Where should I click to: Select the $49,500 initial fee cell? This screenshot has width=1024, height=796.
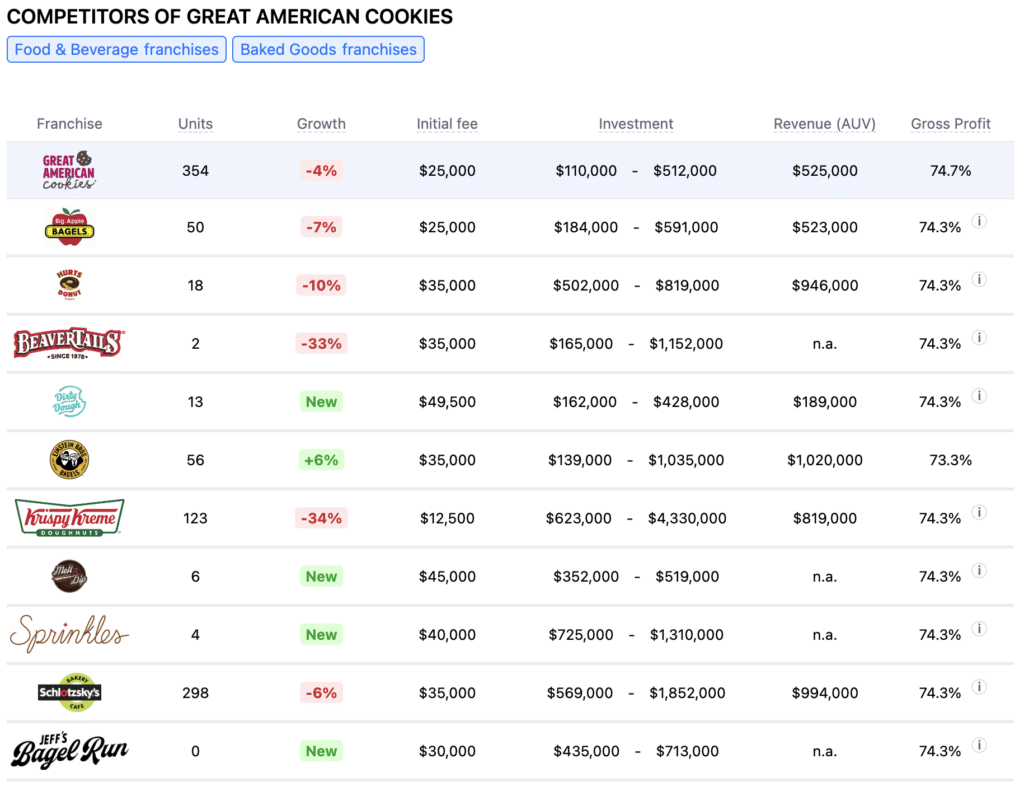pyautogui.click(x=447, y=402)
